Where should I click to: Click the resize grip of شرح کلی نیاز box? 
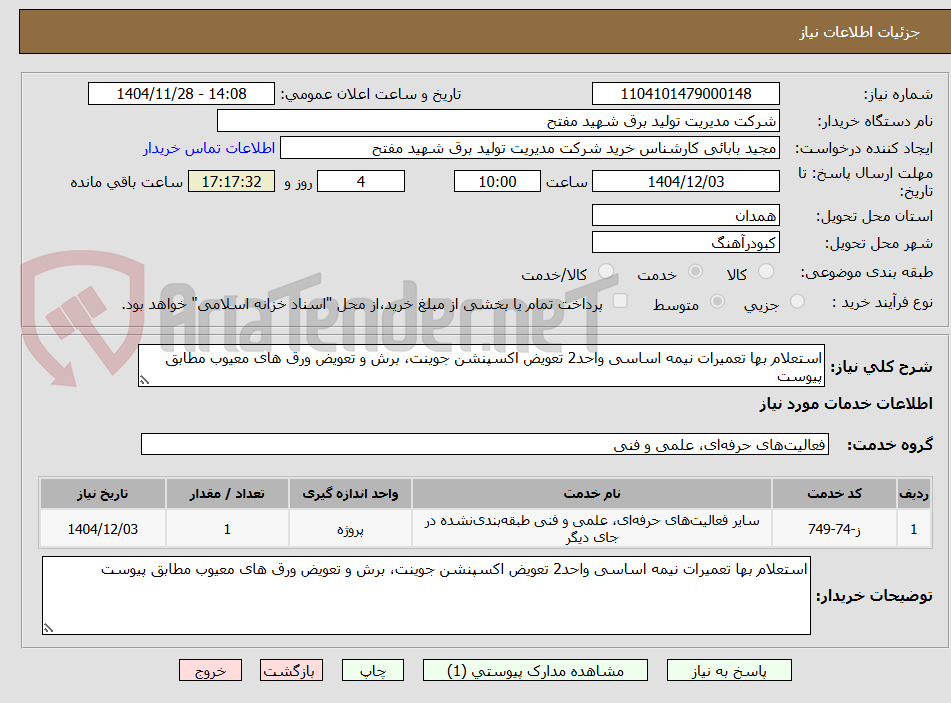[144, 381]
